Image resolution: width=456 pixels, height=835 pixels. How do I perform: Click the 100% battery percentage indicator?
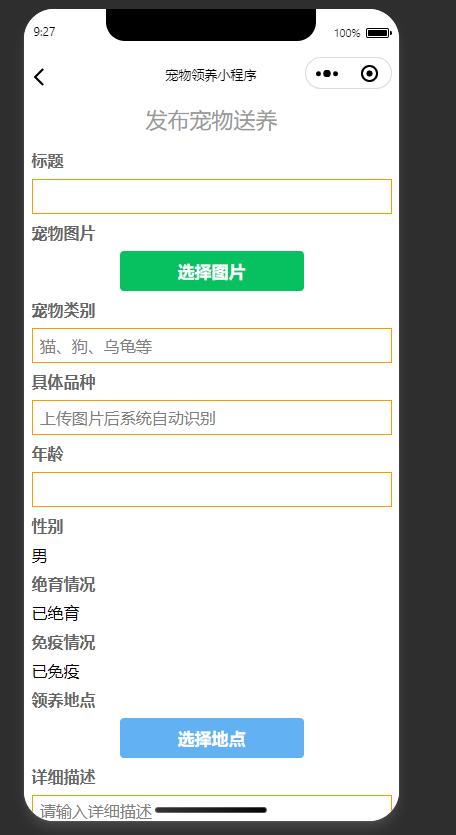347,33
